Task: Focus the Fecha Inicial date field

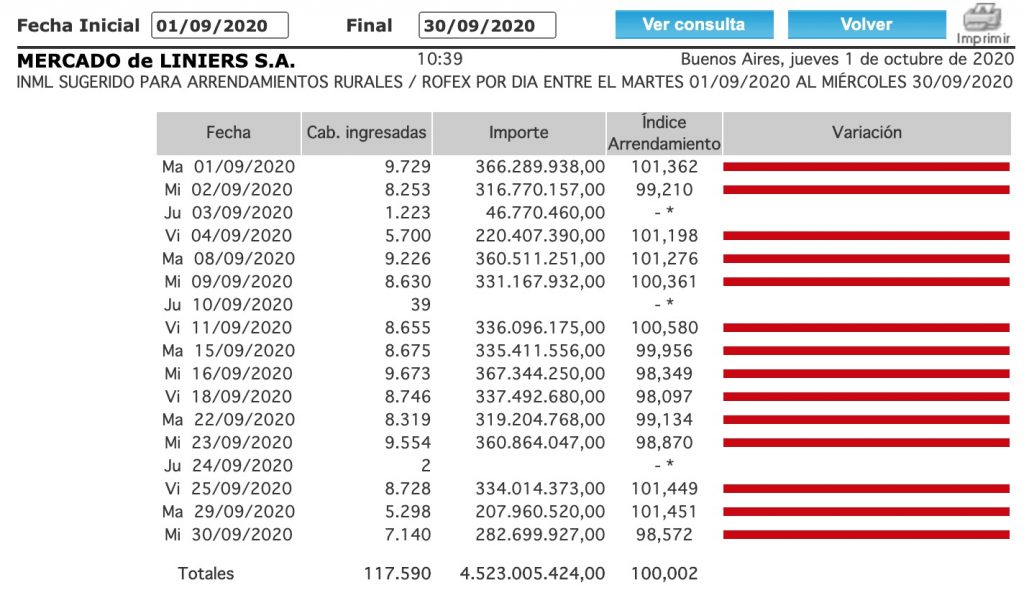Action: pyautogui.click(x=220, y=26)
